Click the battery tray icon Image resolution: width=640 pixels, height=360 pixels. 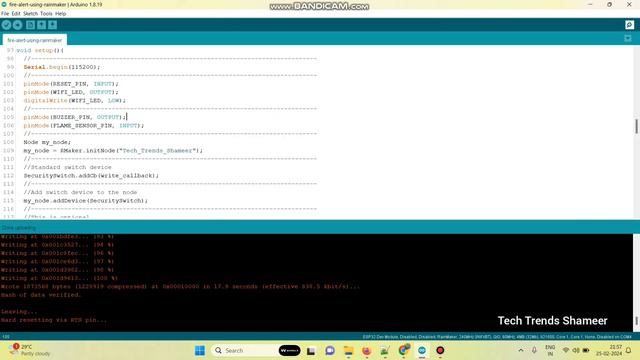click(x=586, y=350)
